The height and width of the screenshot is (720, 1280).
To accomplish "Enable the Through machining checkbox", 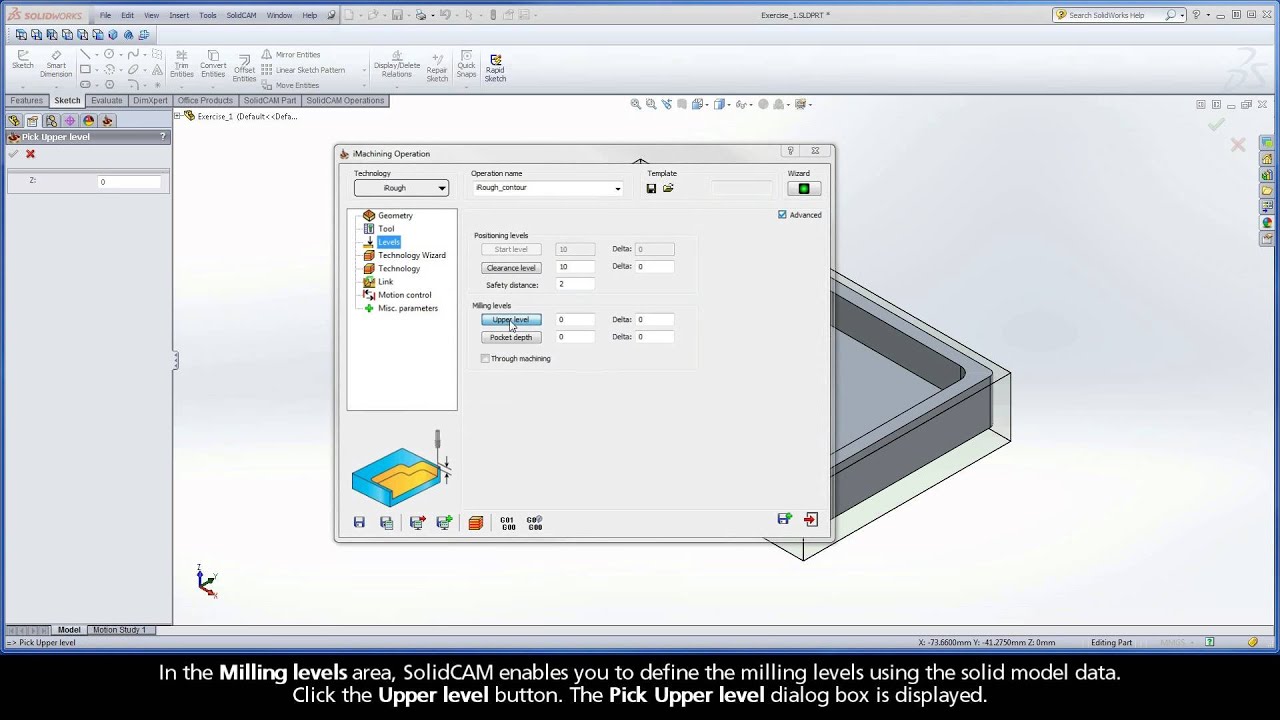I will click(x=485, y=358).
